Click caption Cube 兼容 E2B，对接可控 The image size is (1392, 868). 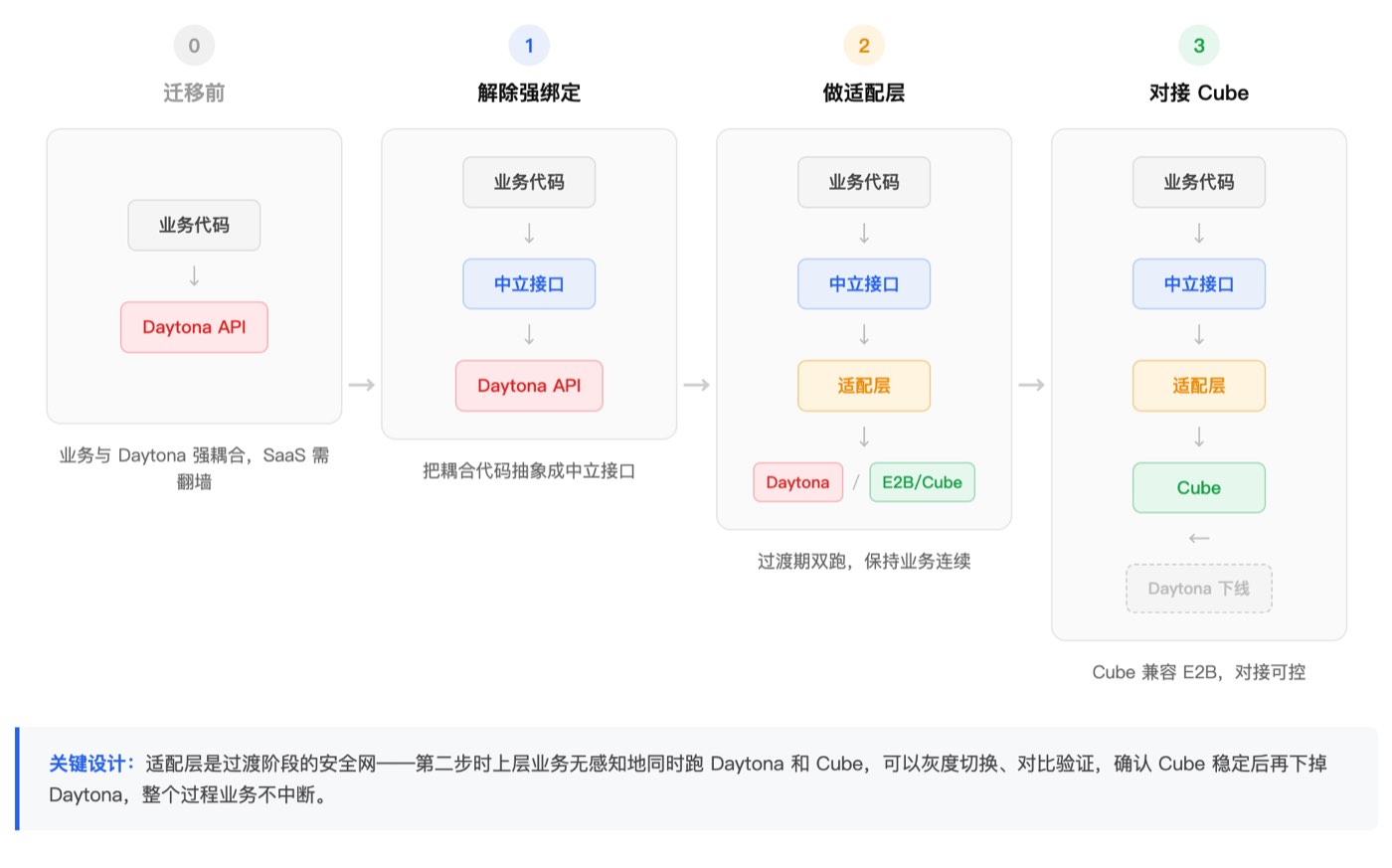coord(1199,672)
